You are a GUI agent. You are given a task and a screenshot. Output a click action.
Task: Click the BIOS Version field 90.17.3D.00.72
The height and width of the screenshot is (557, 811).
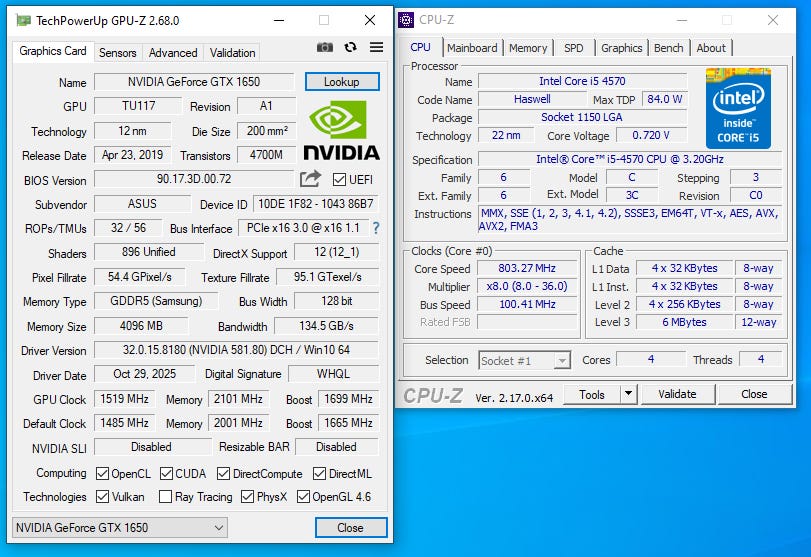[194, 179]
